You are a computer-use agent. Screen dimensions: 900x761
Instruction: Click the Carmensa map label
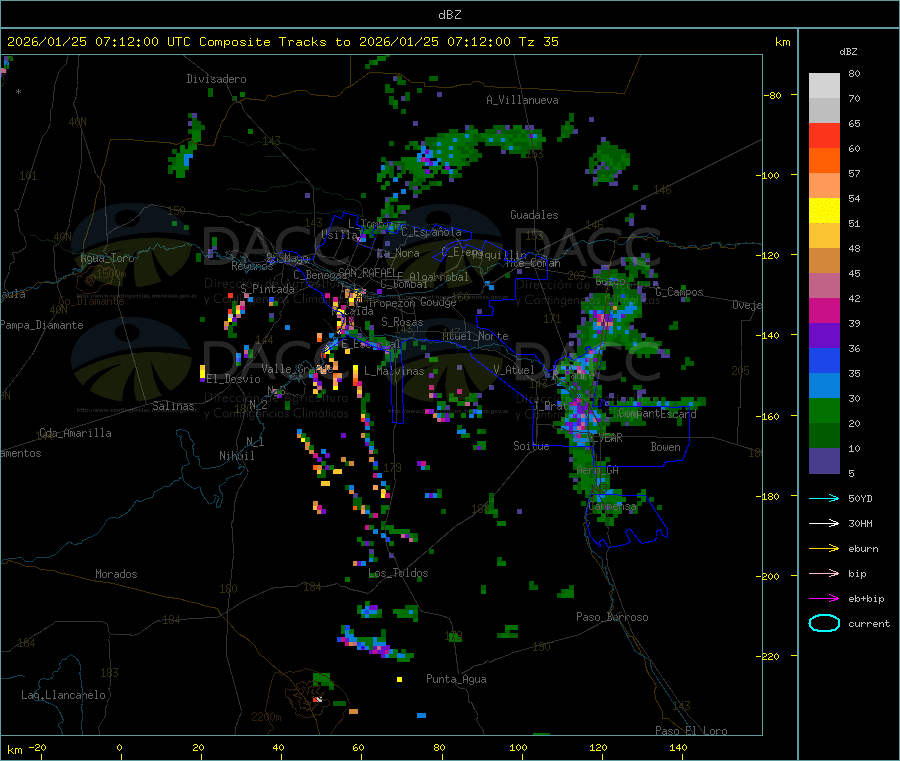pos(612,507)
